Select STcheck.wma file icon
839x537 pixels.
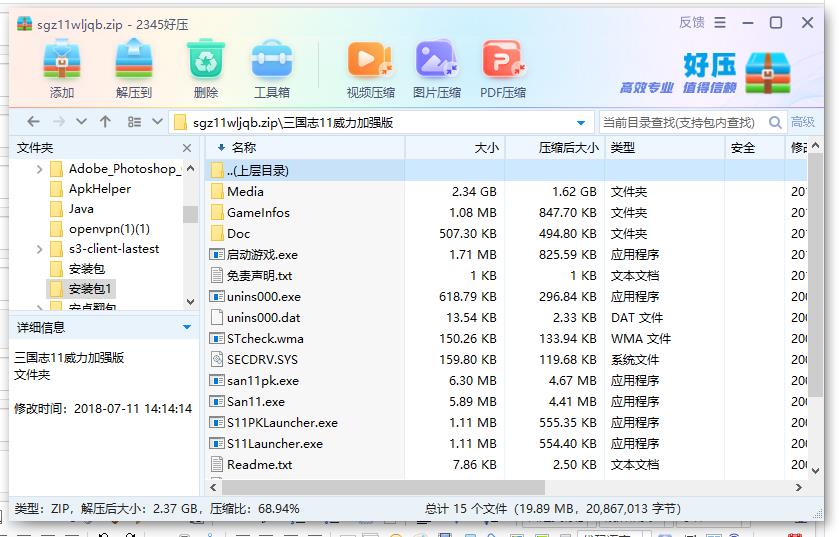click(217, 339)
